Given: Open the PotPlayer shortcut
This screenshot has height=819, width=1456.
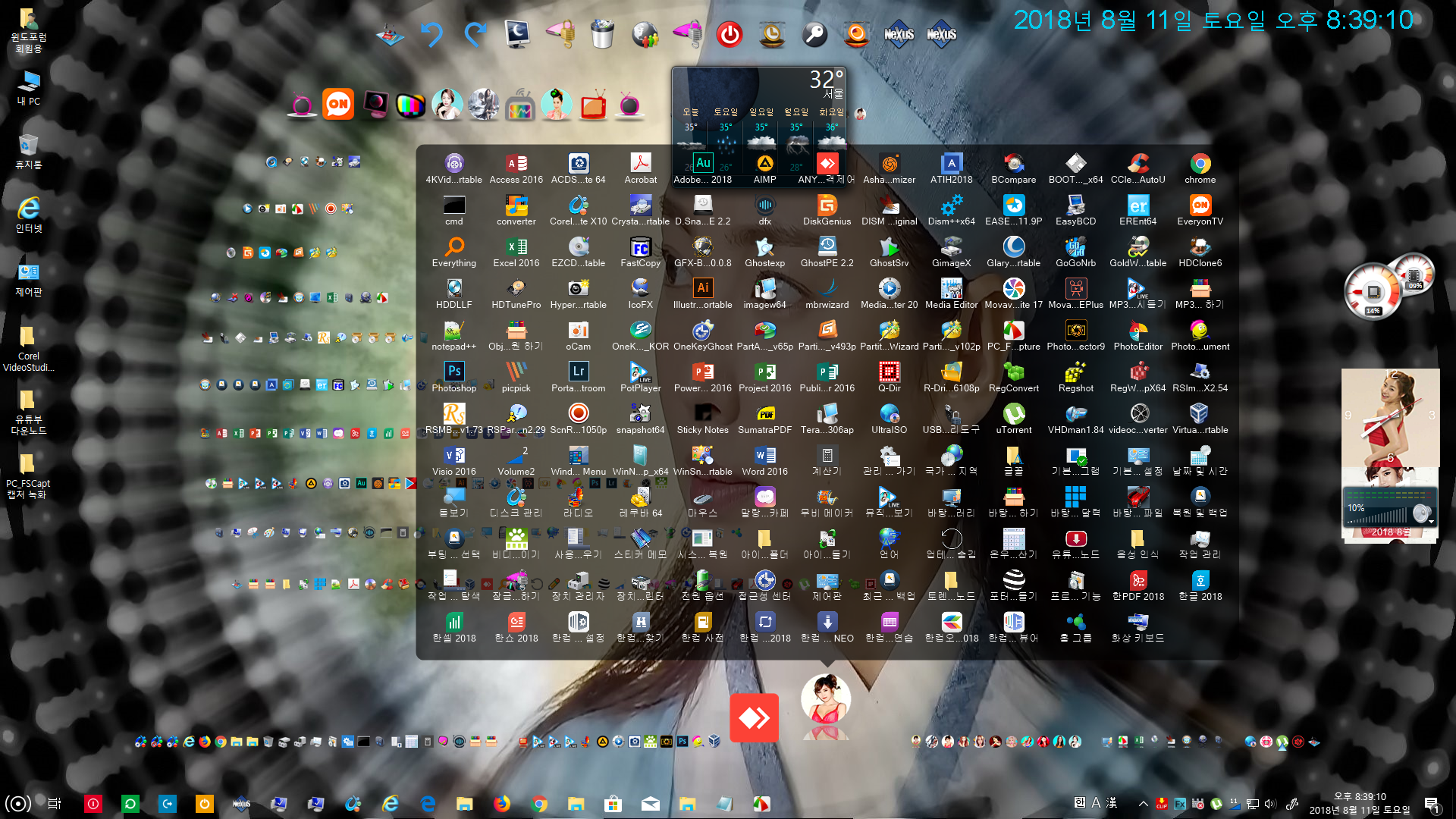Looking at the screenshot, I should [x=641, y=377].
